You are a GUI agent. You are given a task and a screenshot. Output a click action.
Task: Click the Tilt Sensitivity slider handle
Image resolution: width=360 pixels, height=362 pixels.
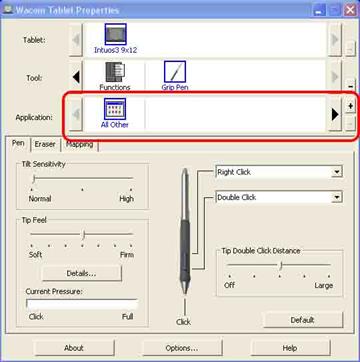[34, 179]
